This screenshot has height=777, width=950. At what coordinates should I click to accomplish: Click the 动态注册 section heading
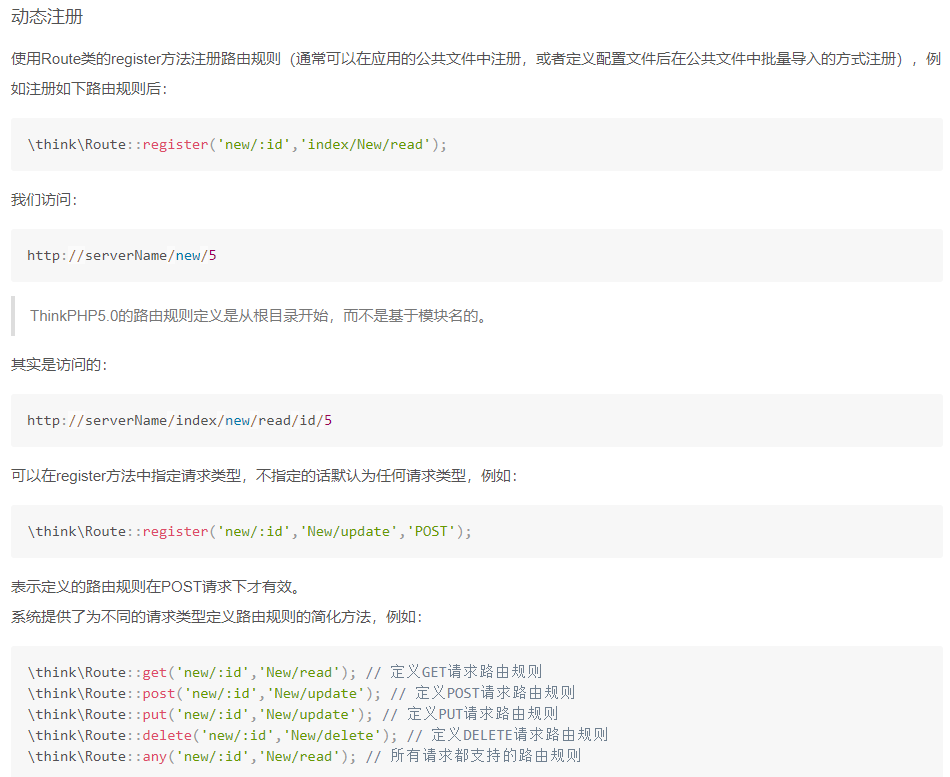pyautogui.click(x=48, y=17)
